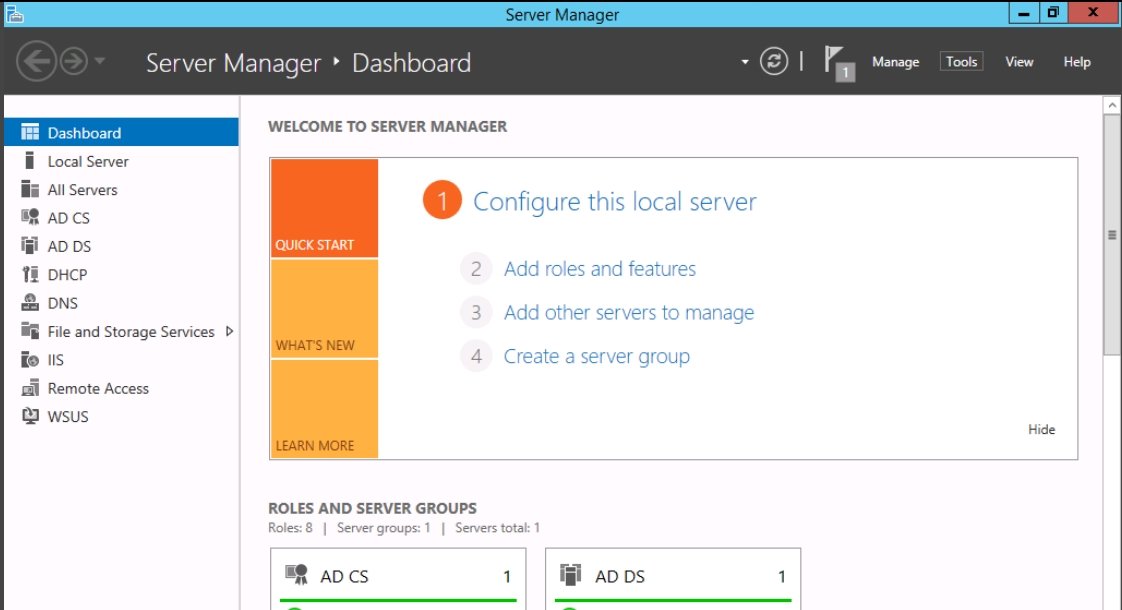Select the Learn More tile
This screenshot has width=1122, height=610.
[x=324, y=409]
